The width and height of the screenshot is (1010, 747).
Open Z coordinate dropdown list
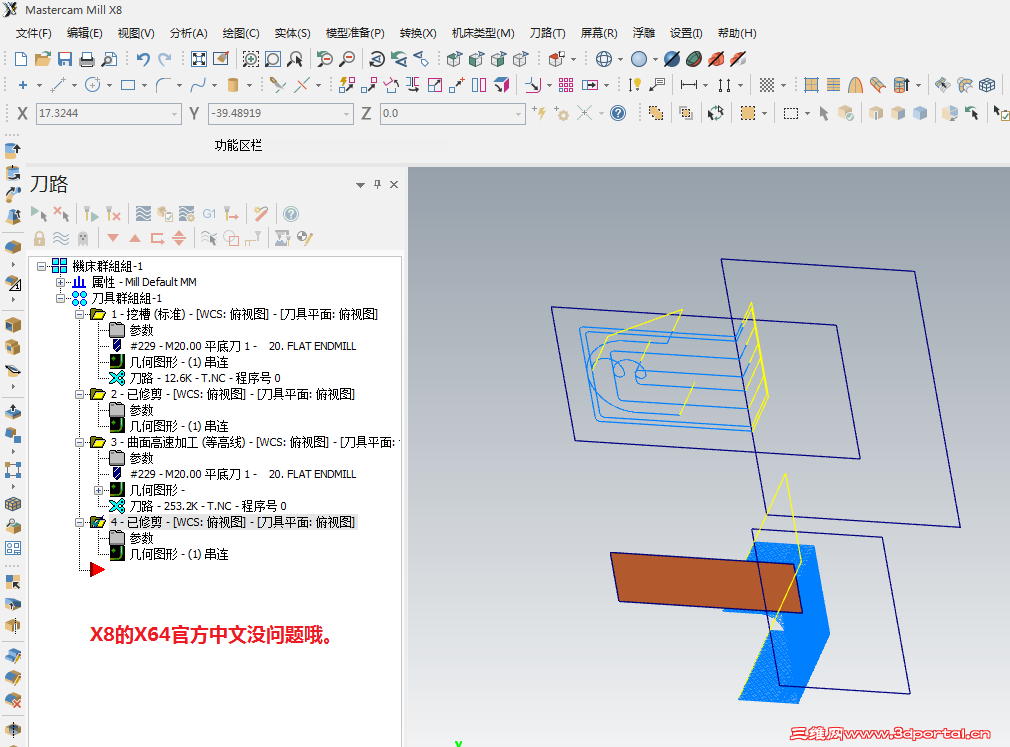[519, 114]
